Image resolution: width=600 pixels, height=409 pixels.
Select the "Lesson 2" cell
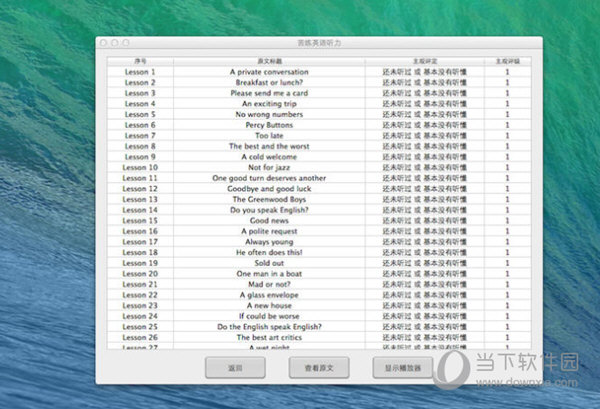coord(140,83)
